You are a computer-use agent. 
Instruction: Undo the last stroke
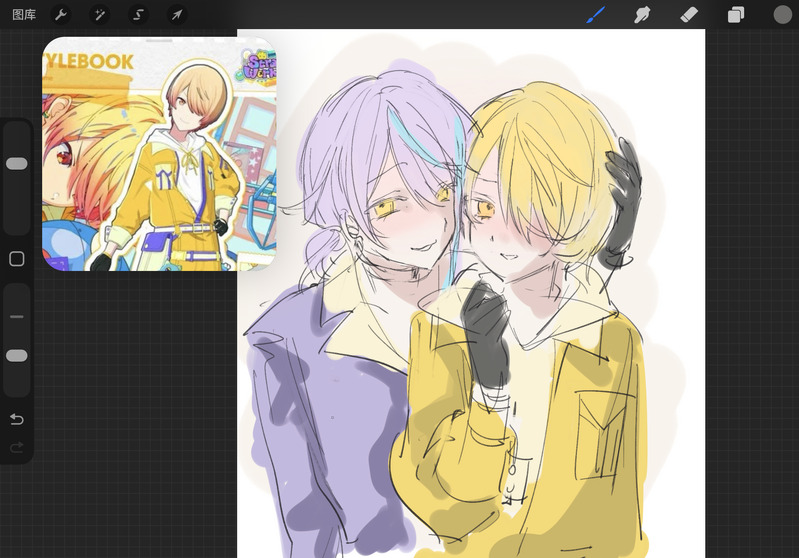(x=17, y=419)
